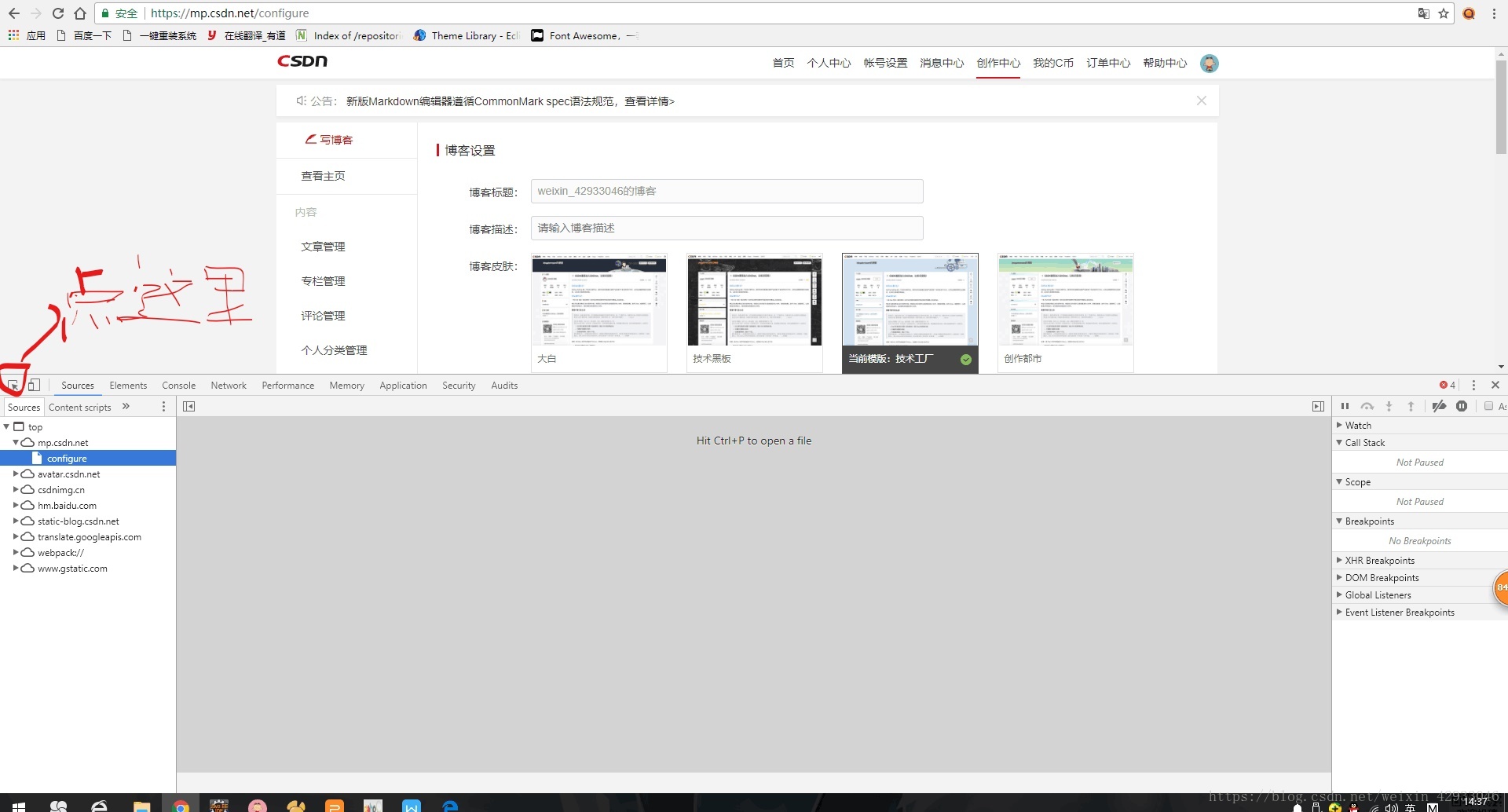Click the CSDN logo

302,61
